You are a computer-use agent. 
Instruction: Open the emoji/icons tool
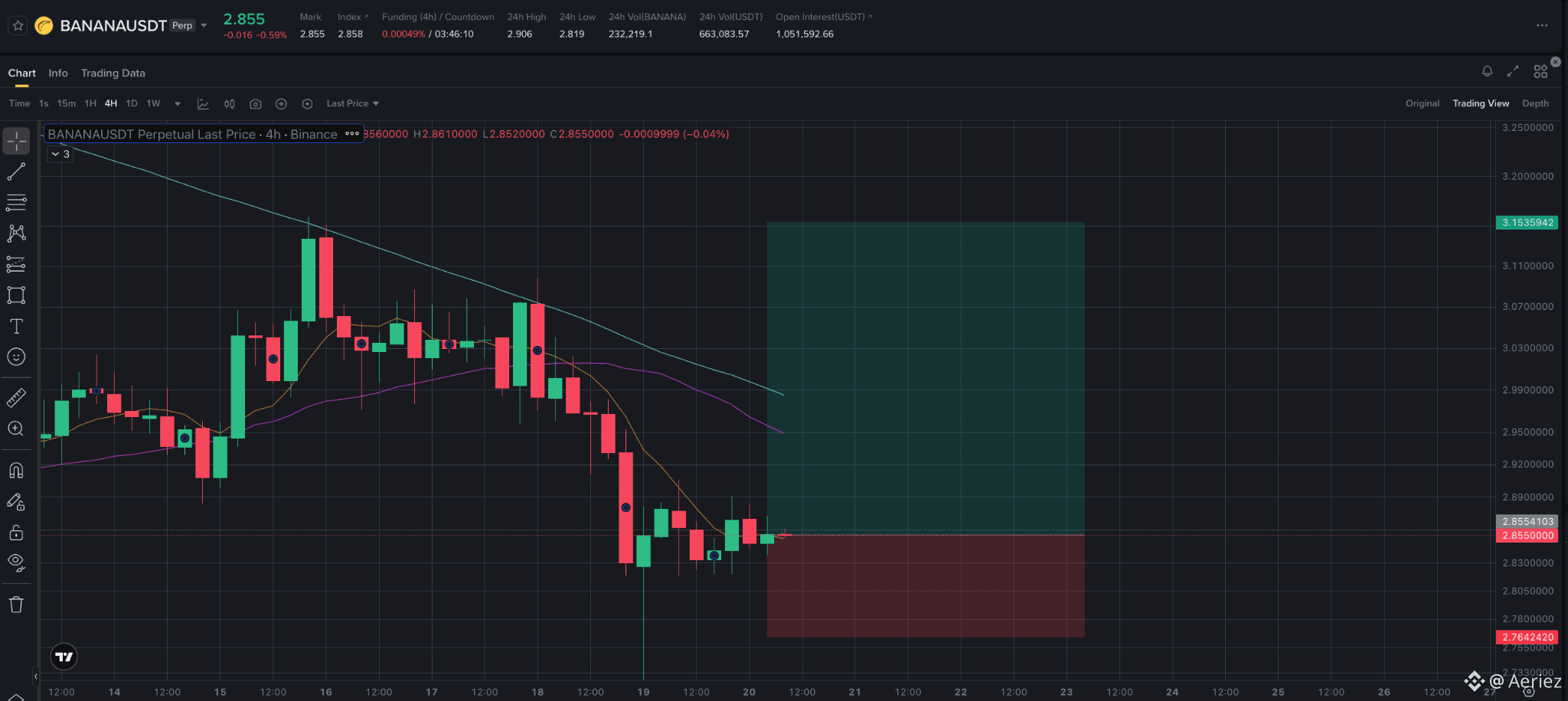click(x=16, y=357)
